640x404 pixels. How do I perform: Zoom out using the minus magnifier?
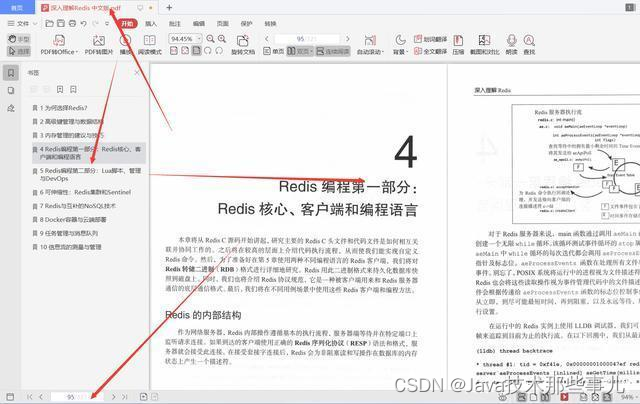[x=211, y=39]
